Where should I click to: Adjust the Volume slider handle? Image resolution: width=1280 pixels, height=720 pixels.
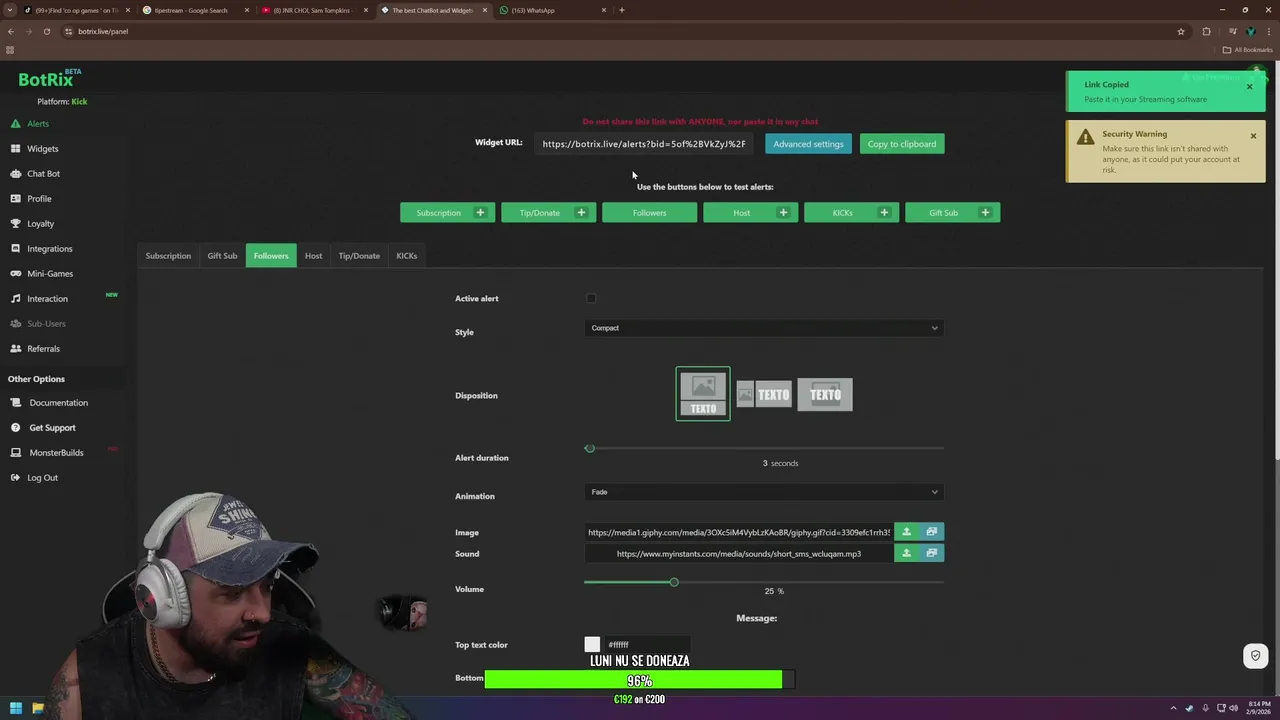coord(674,582)
